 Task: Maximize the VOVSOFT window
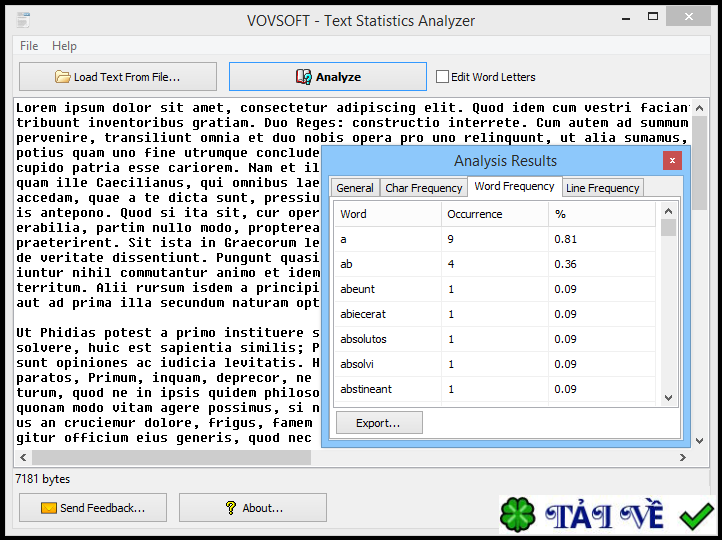pos(652,17)
